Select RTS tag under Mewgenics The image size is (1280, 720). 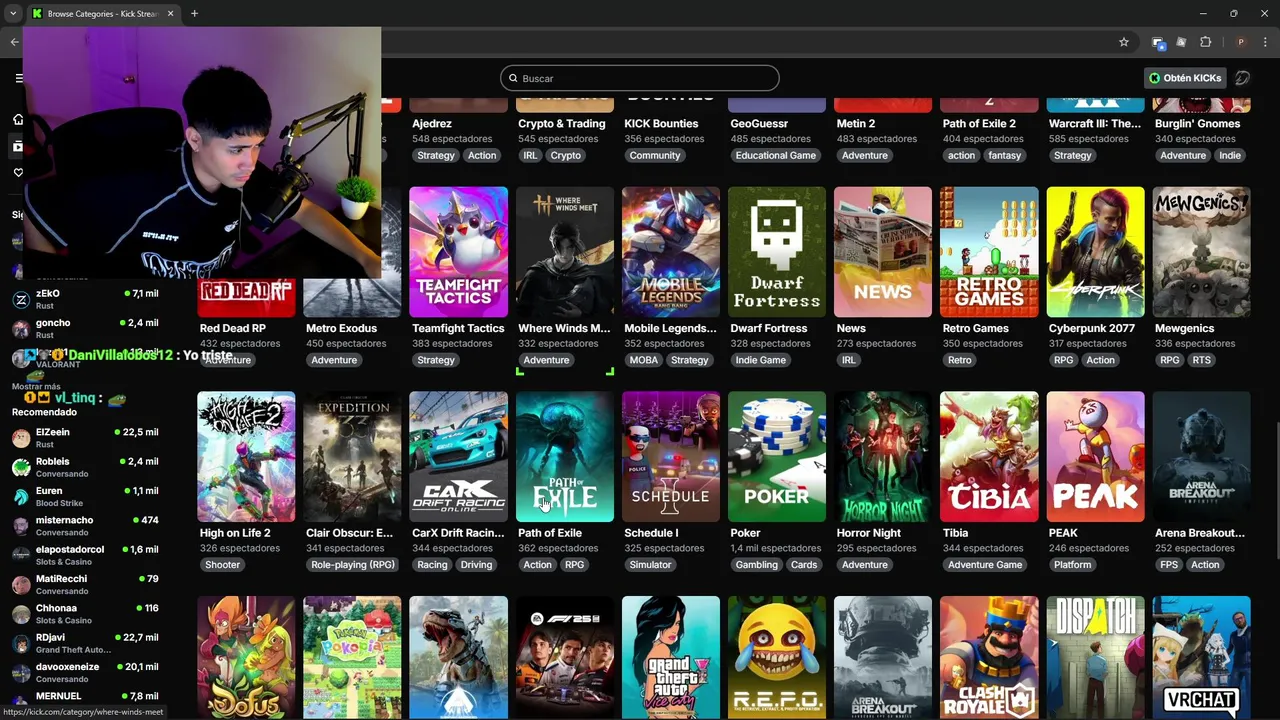1201,360
